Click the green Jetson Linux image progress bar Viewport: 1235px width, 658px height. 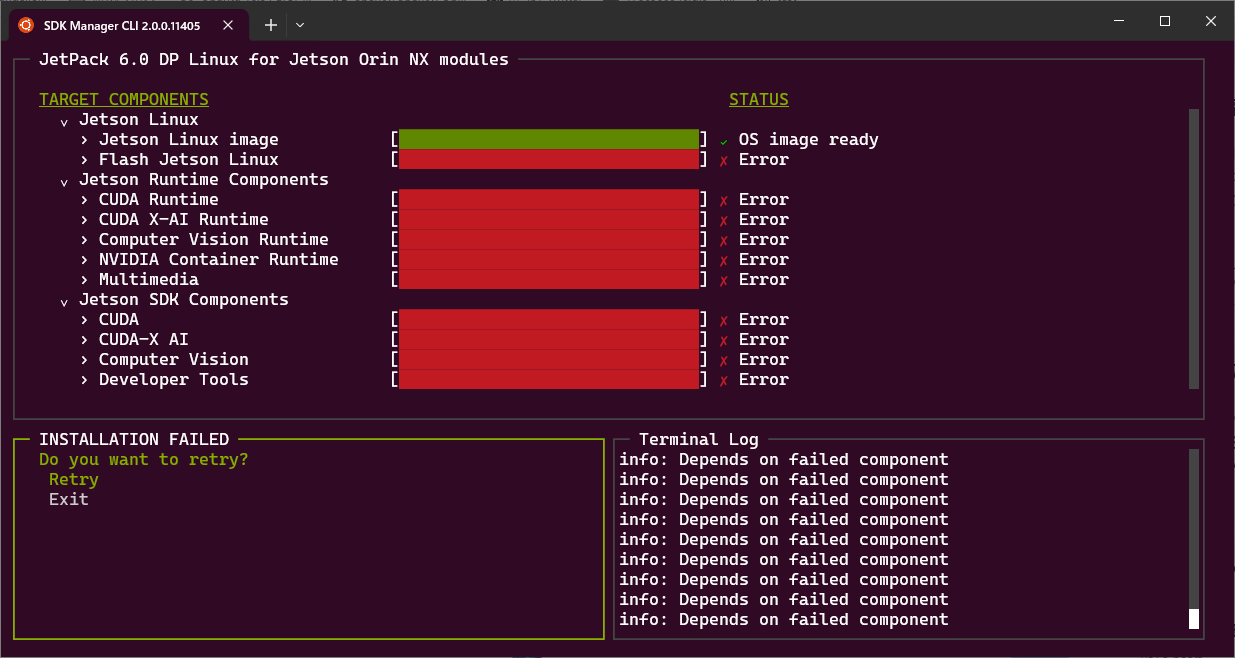pyautogui.click(x=549, y=139)
